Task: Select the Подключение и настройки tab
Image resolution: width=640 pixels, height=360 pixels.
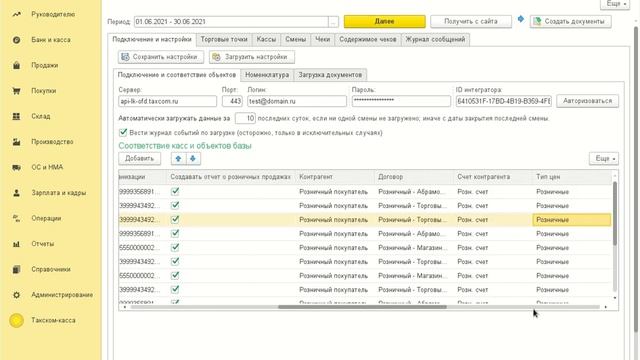Action: [x=152, y=40]
